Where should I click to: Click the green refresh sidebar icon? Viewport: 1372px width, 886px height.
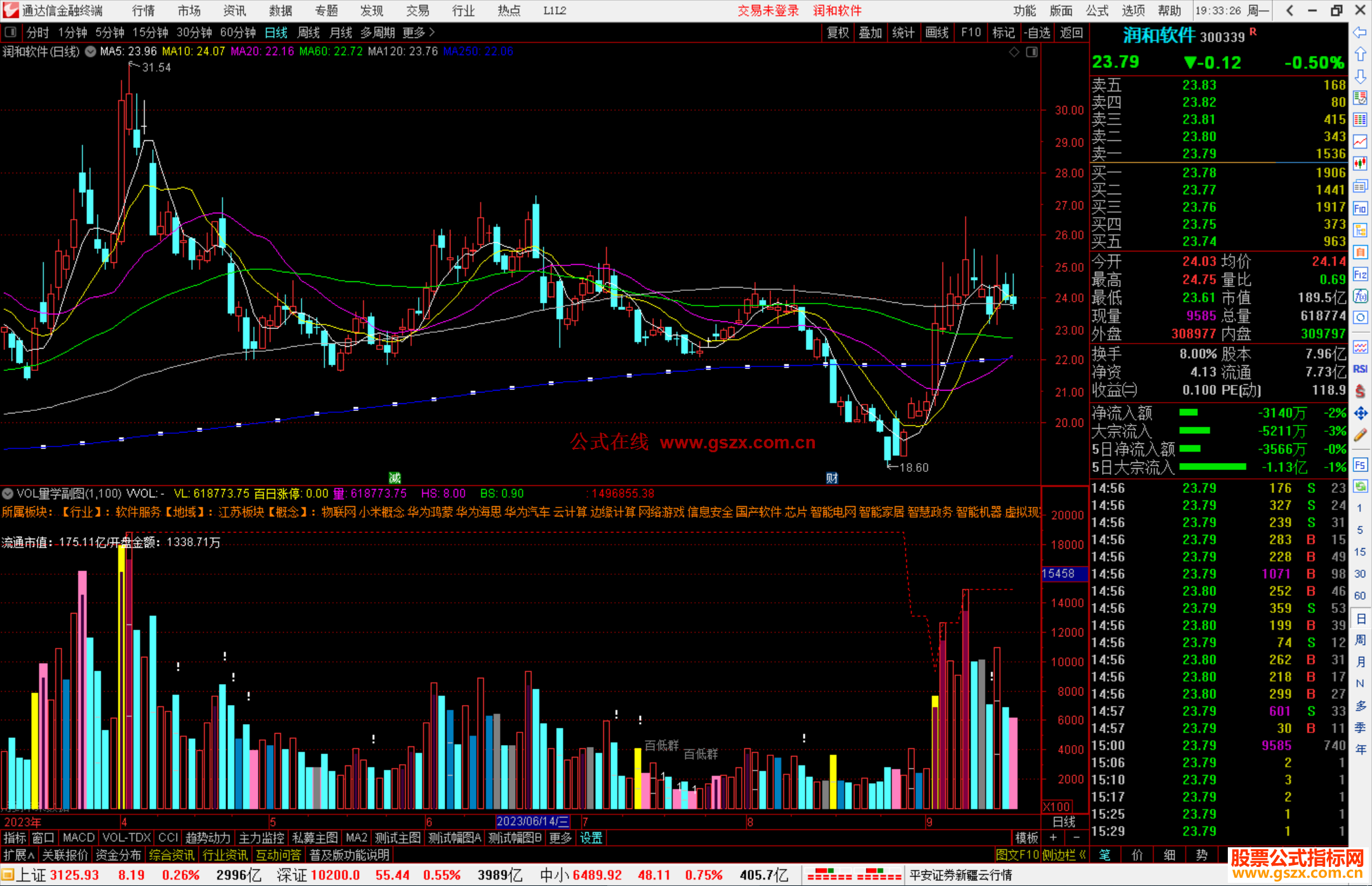pyautogui.click(x=1360, y=487)
